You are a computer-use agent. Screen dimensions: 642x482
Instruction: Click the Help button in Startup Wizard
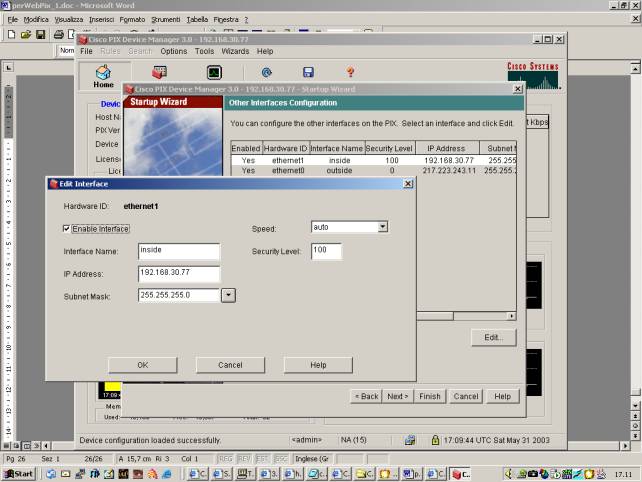502,396
